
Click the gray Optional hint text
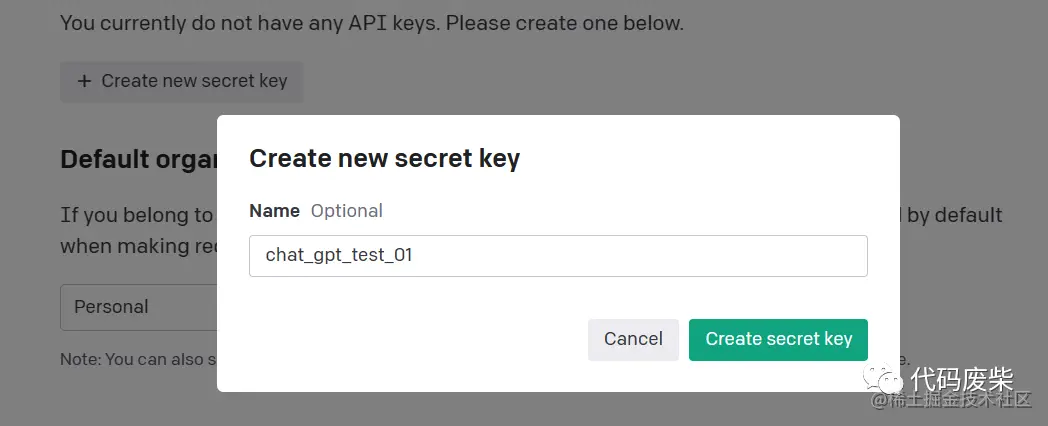[x=347, y=211]
